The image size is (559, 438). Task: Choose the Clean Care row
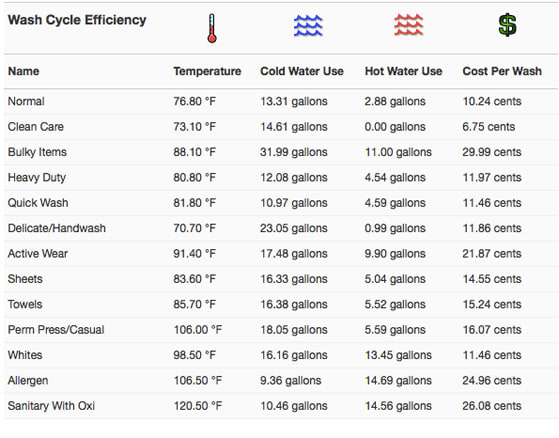281,127
